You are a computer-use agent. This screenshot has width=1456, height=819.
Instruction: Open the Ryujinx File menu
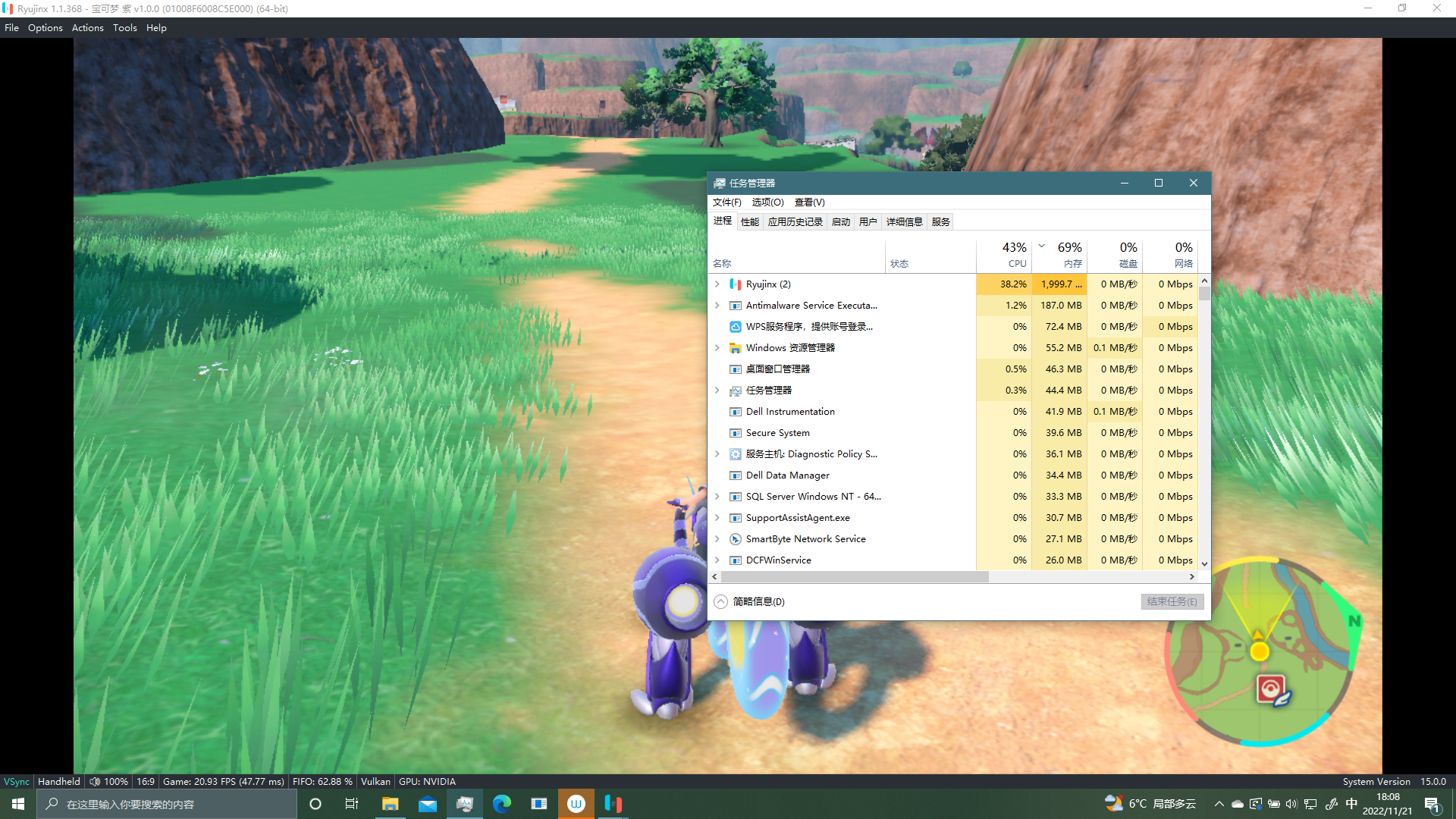point(11,28)
